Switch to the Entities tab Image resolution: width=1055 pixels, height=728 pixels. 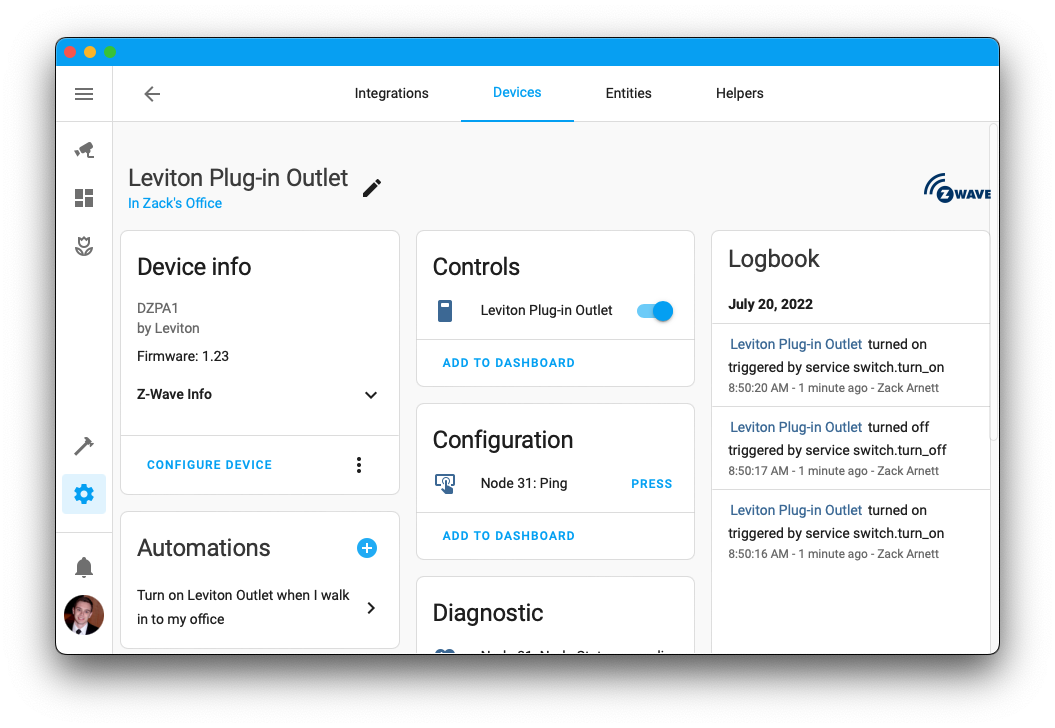pos(628,93)
